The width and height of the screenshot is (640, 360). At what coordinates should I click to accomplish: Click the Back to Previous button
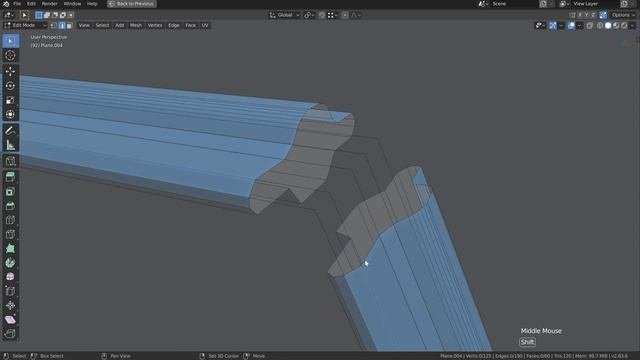[132, 4]
